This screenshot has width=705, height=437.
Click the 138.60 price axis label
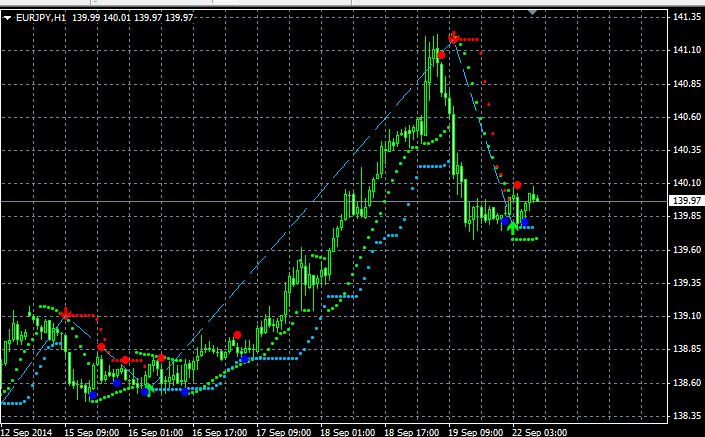click(x=687, y=383)
